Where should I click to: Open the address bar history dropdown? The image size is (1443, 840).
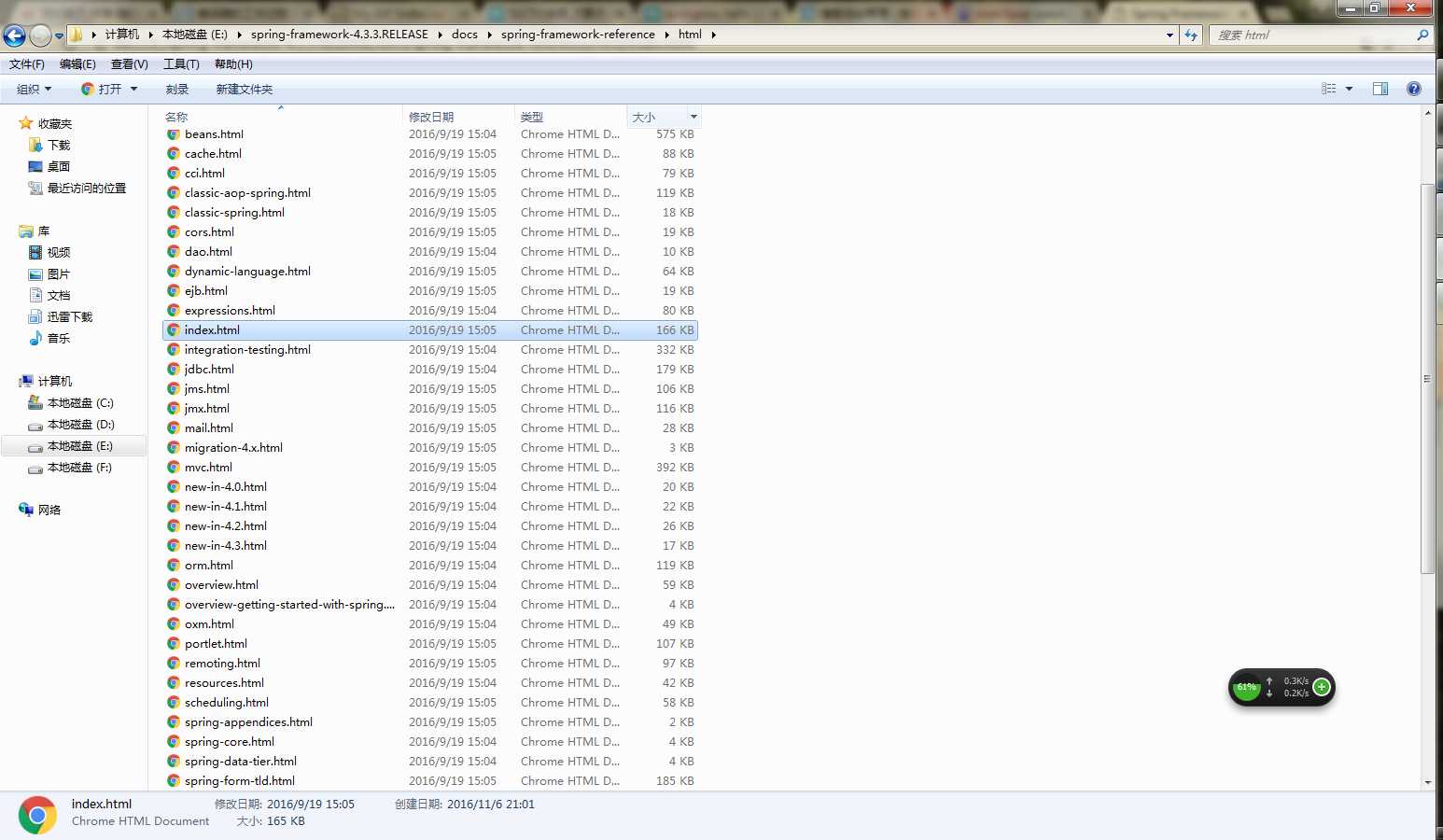click(1170, 35)
